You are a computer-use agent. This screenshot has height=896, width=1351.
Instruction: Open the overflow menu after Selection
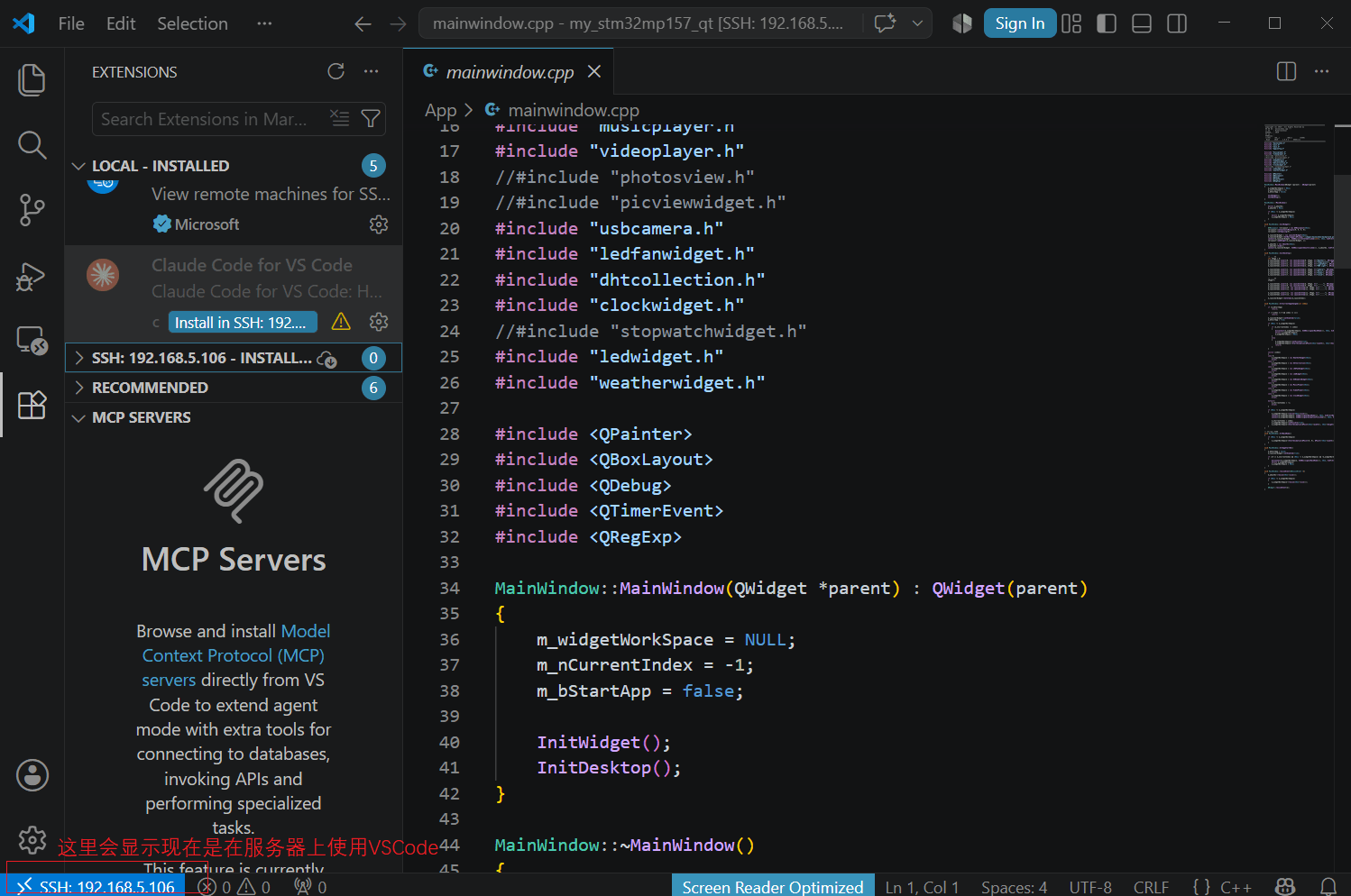pos(263,23)
